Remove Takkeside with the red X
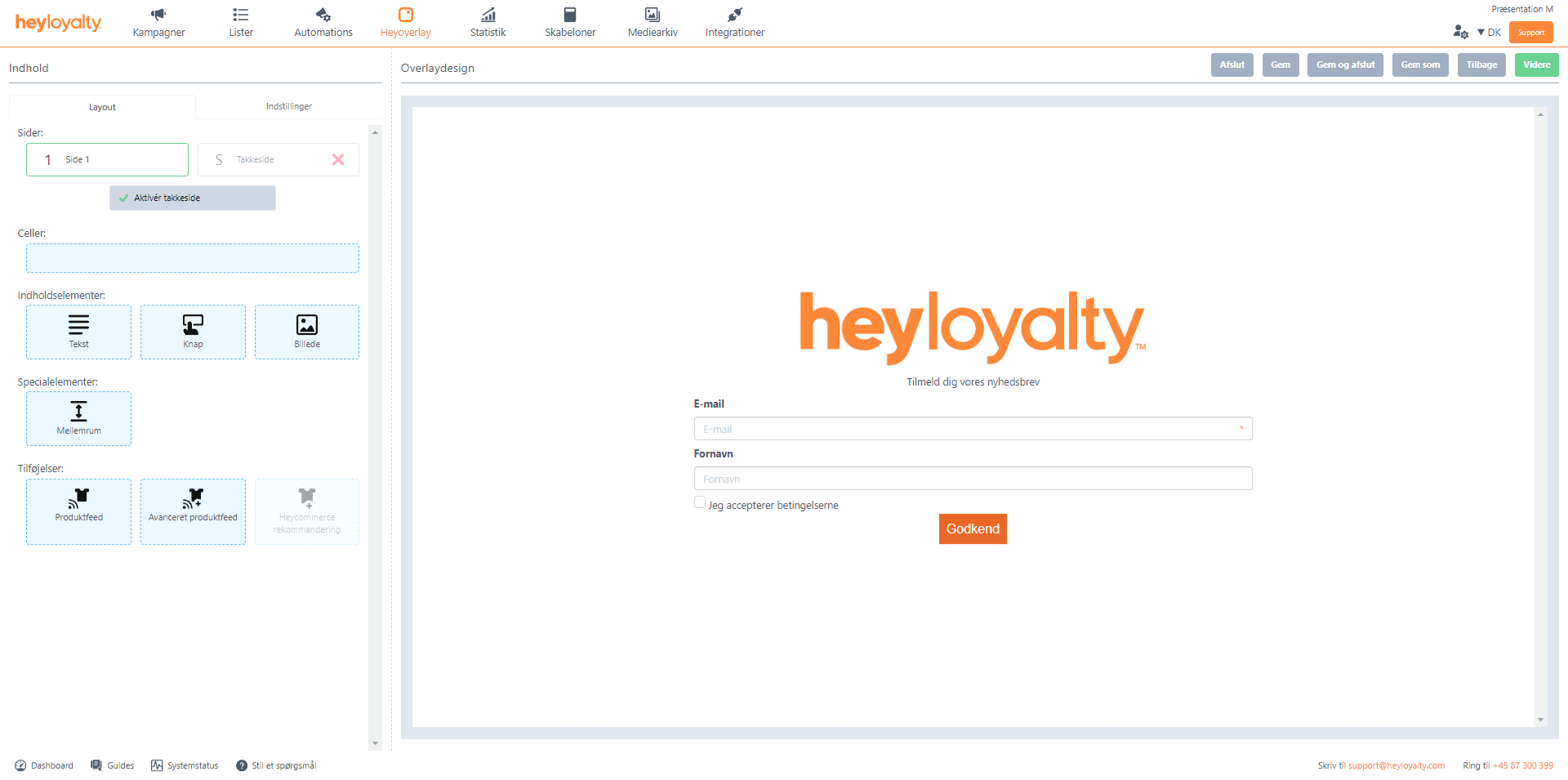Image resolution: width=1568 pixels, height=780 pixels. 338,159
